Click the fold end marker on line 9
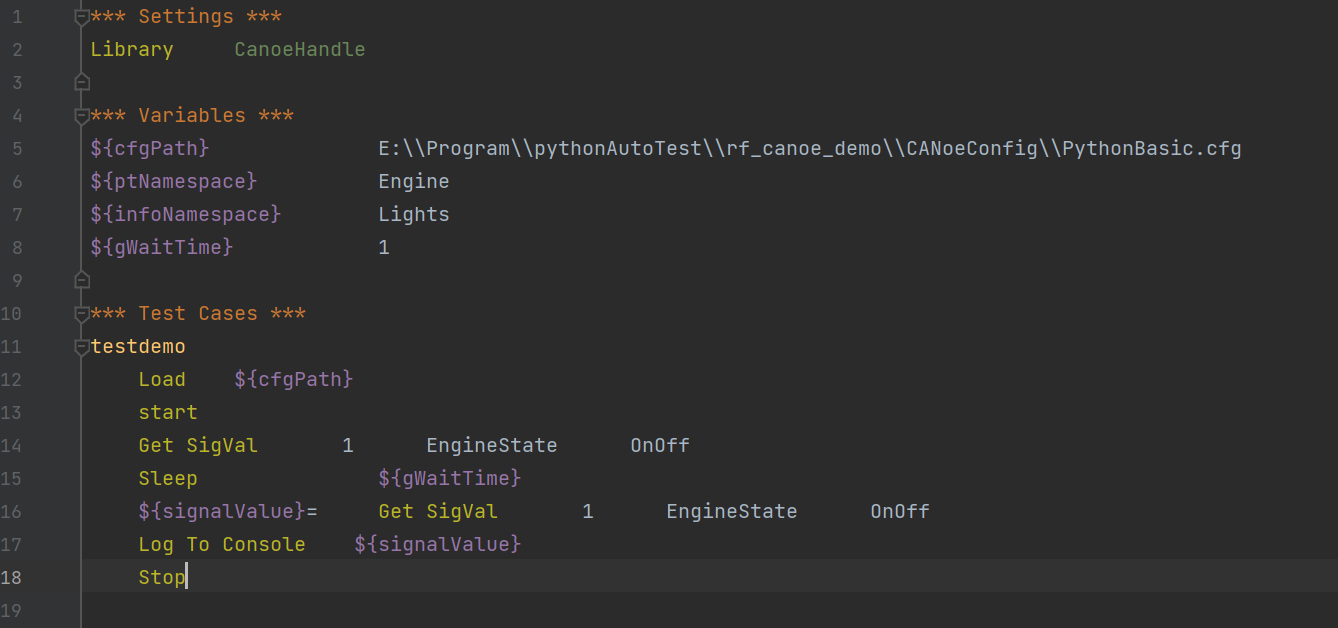This screenshot has height=628, width=1338. (x=82, y=280)
